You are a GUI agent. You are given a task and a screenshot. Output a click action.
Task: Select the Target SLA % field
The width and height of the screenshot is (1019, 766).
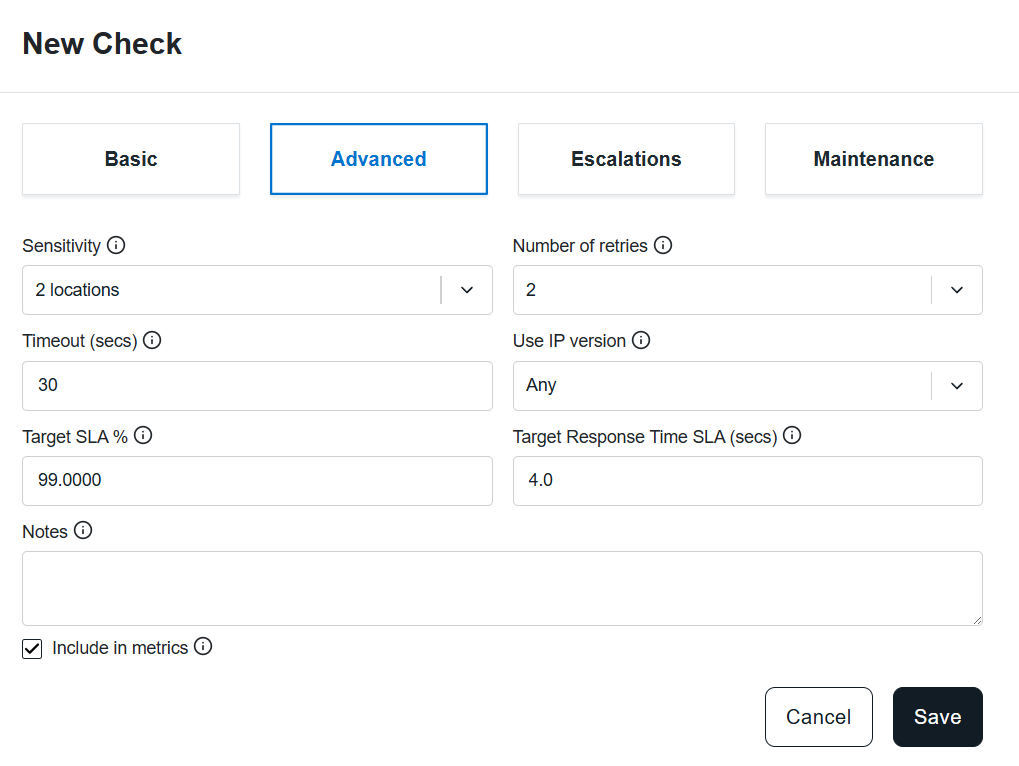tap(257, 481)
